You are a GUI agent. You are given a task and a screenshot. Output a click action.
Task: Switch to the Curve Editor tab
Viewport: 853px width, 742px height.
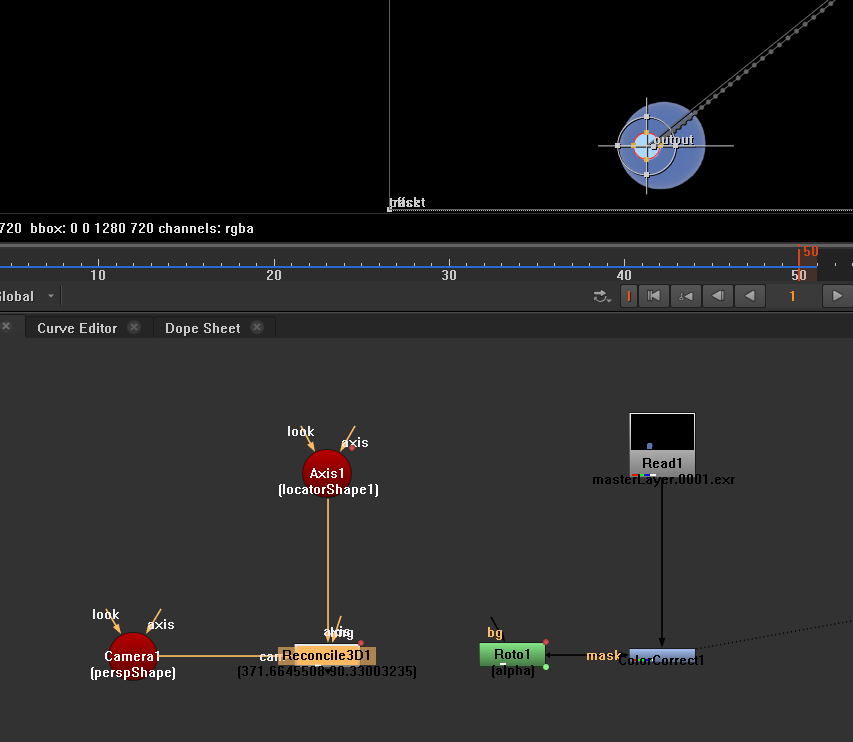point(77,328)
